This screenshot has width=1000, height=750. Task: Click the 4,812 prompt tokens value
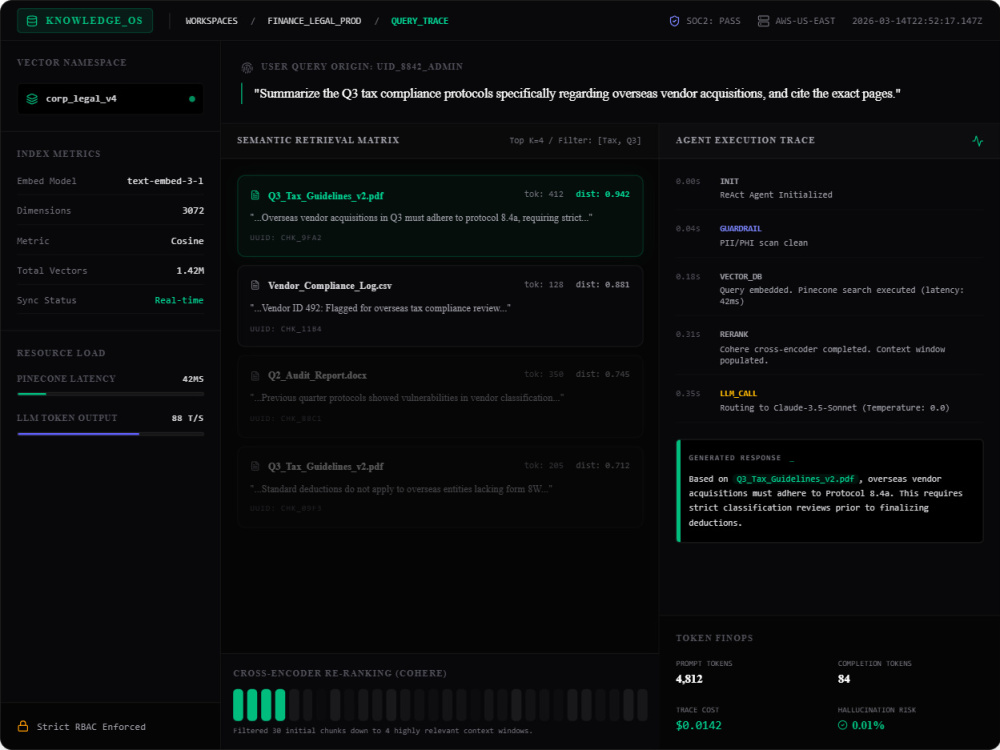(x=689, y=679)
